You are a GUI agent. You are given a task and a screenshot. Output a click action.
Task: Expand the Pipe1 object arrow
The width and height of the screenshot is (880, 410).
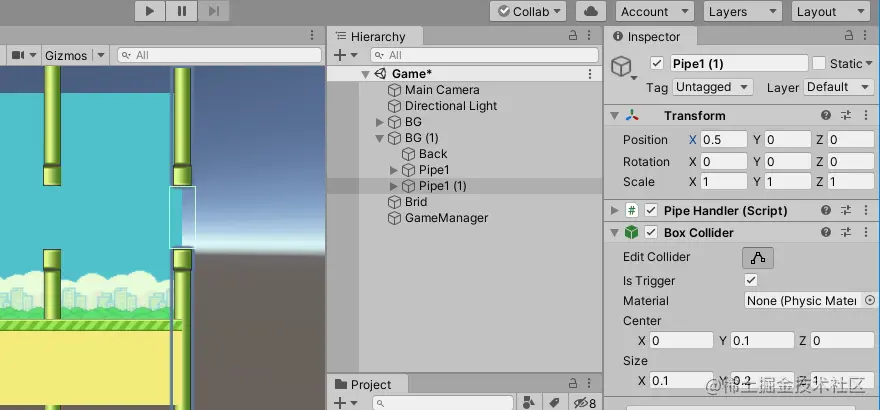coord(393,170)
